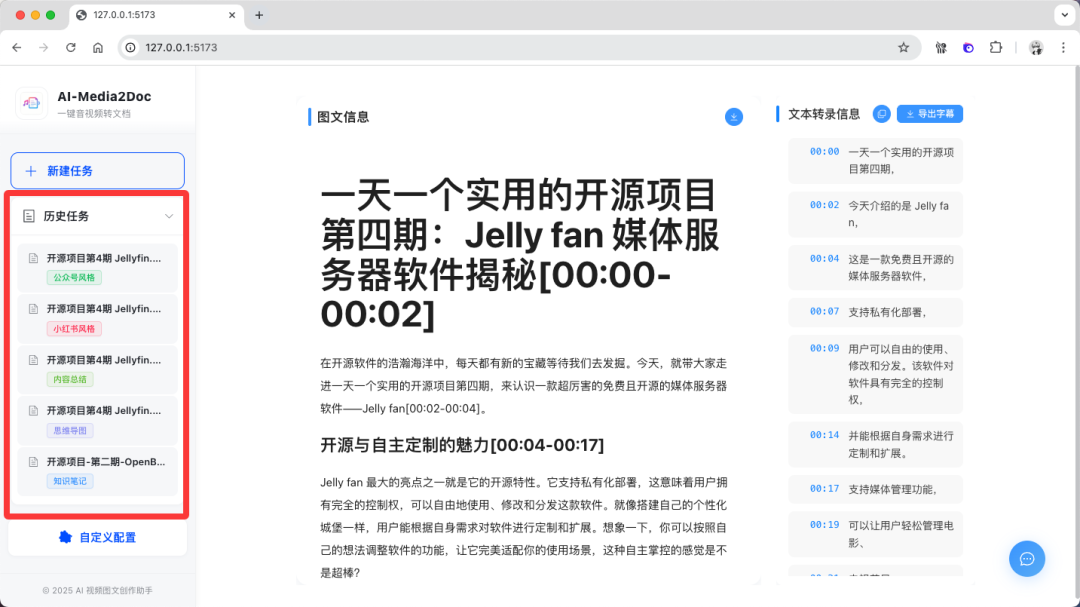This screenshot has width=1080, height=607.
Task: Click document icon of 知识笔记 task
Action: [x=33, y=462]
